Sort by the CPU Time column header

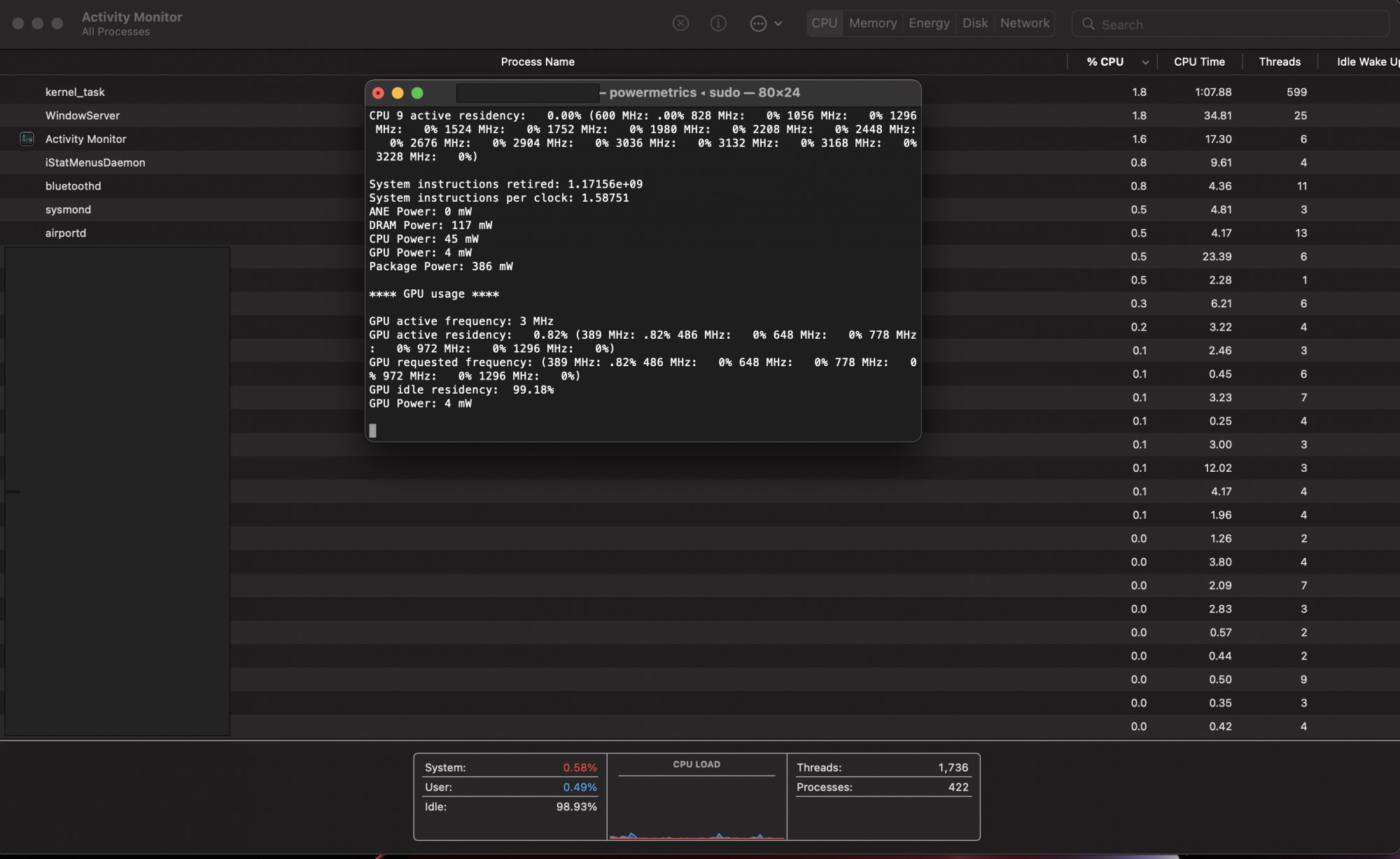pyautogui.click(x=1199, y=62)
